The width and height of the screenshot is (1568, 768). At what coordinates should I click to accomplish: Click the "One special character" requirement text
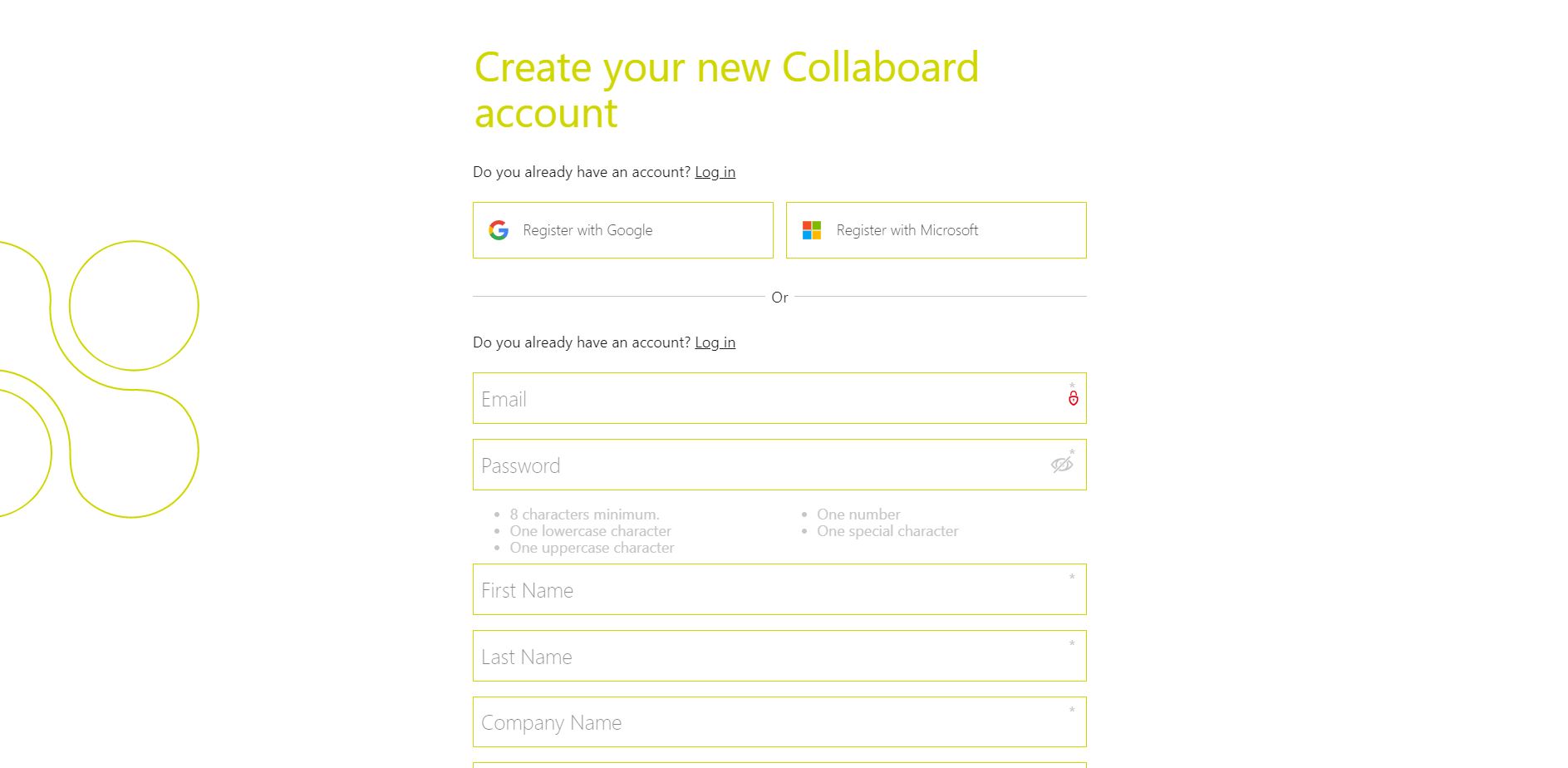tap(887, 530)
